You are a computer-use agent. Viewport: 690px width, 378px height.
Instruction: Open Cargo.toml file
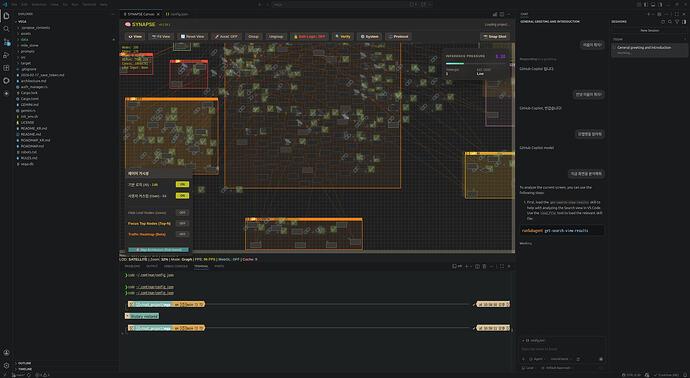29,99
